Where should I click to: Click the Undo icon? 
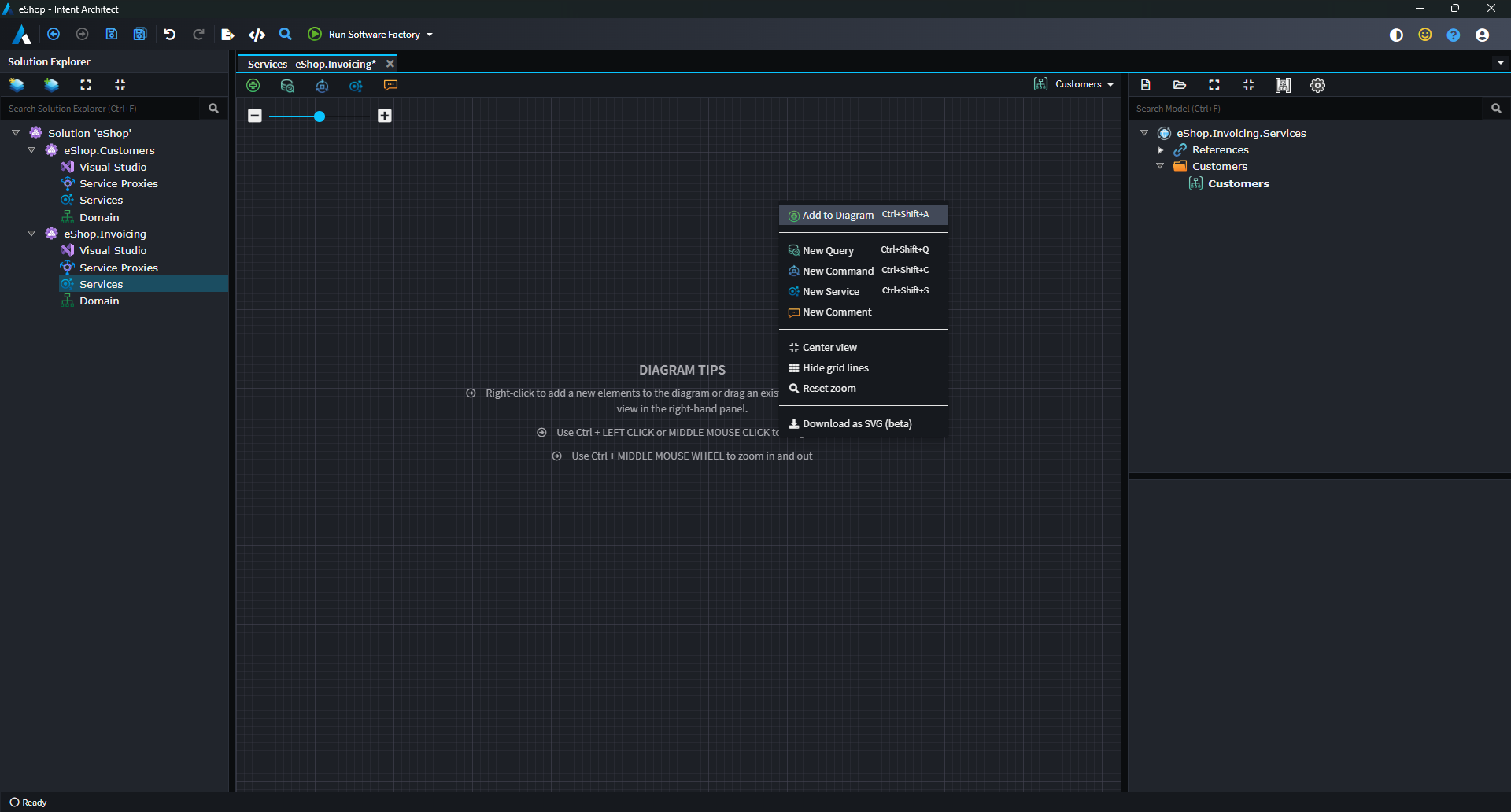point(169,35)
